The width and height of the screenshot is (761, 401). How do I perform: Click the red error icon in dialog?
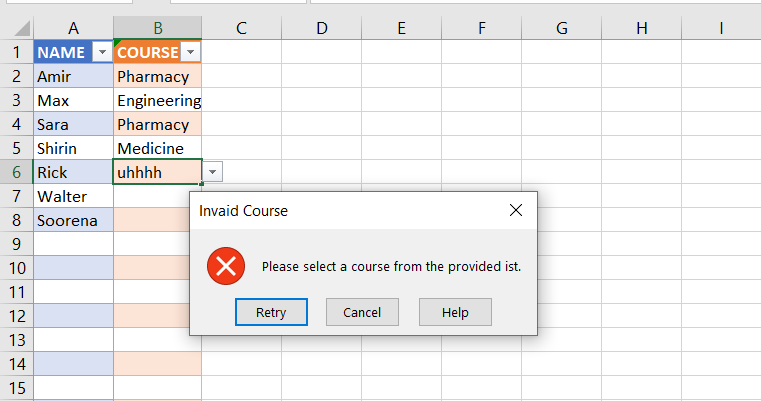[226, 266]
